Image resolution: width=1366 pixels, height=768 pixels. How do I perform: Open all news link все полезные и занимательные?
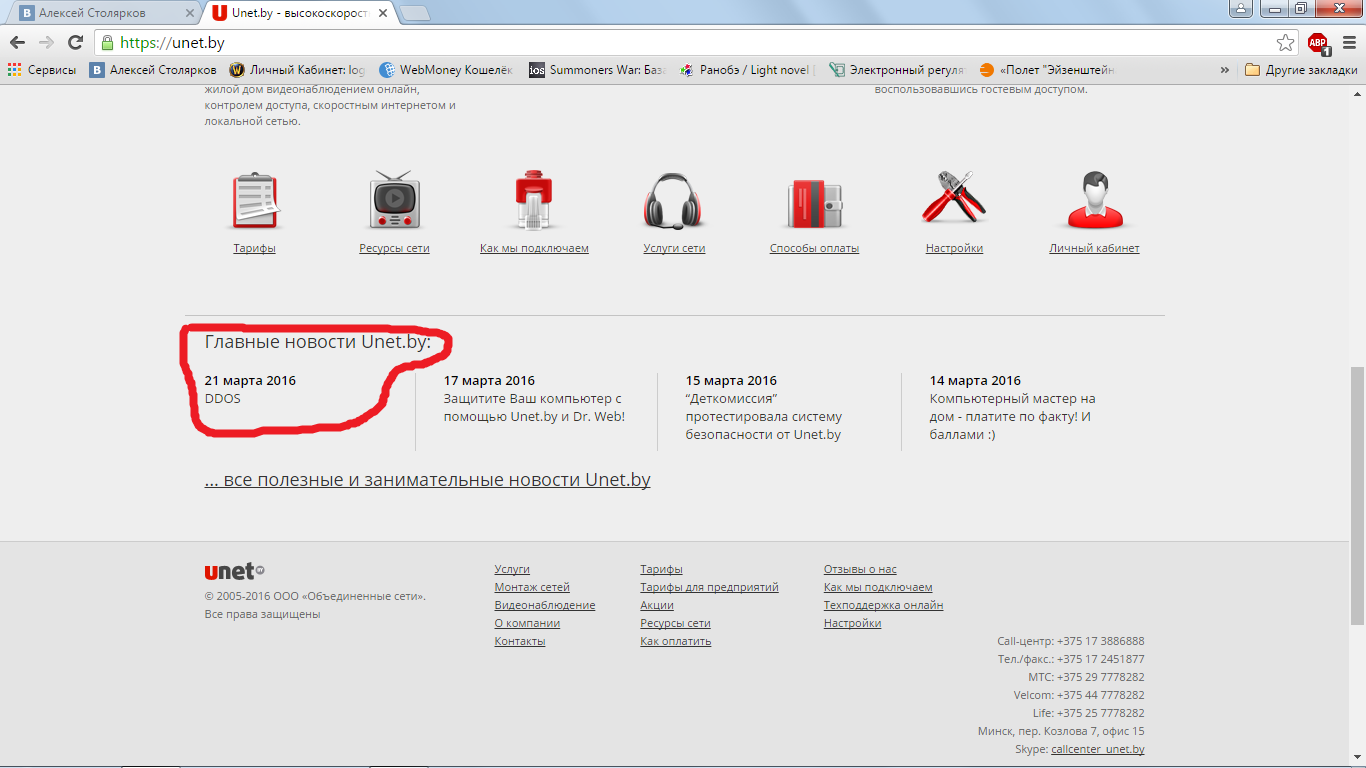pos(427,480)
